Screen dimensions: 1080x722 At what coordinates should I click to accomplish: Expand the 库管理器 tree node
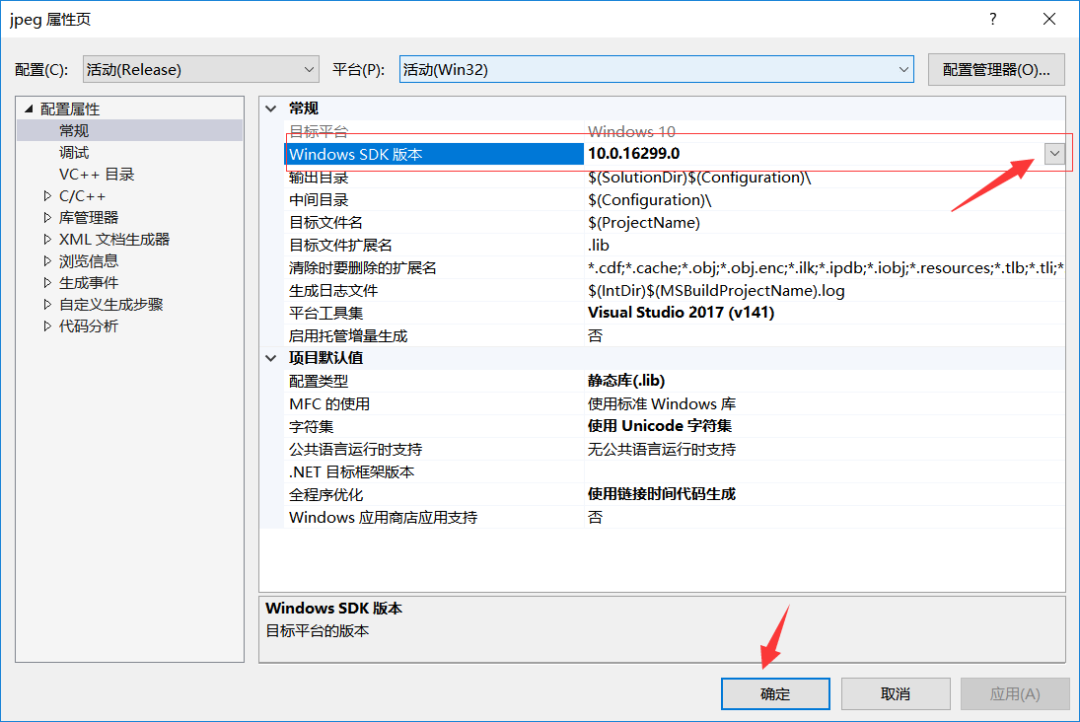pyautogui.click(x=45, y=217)
